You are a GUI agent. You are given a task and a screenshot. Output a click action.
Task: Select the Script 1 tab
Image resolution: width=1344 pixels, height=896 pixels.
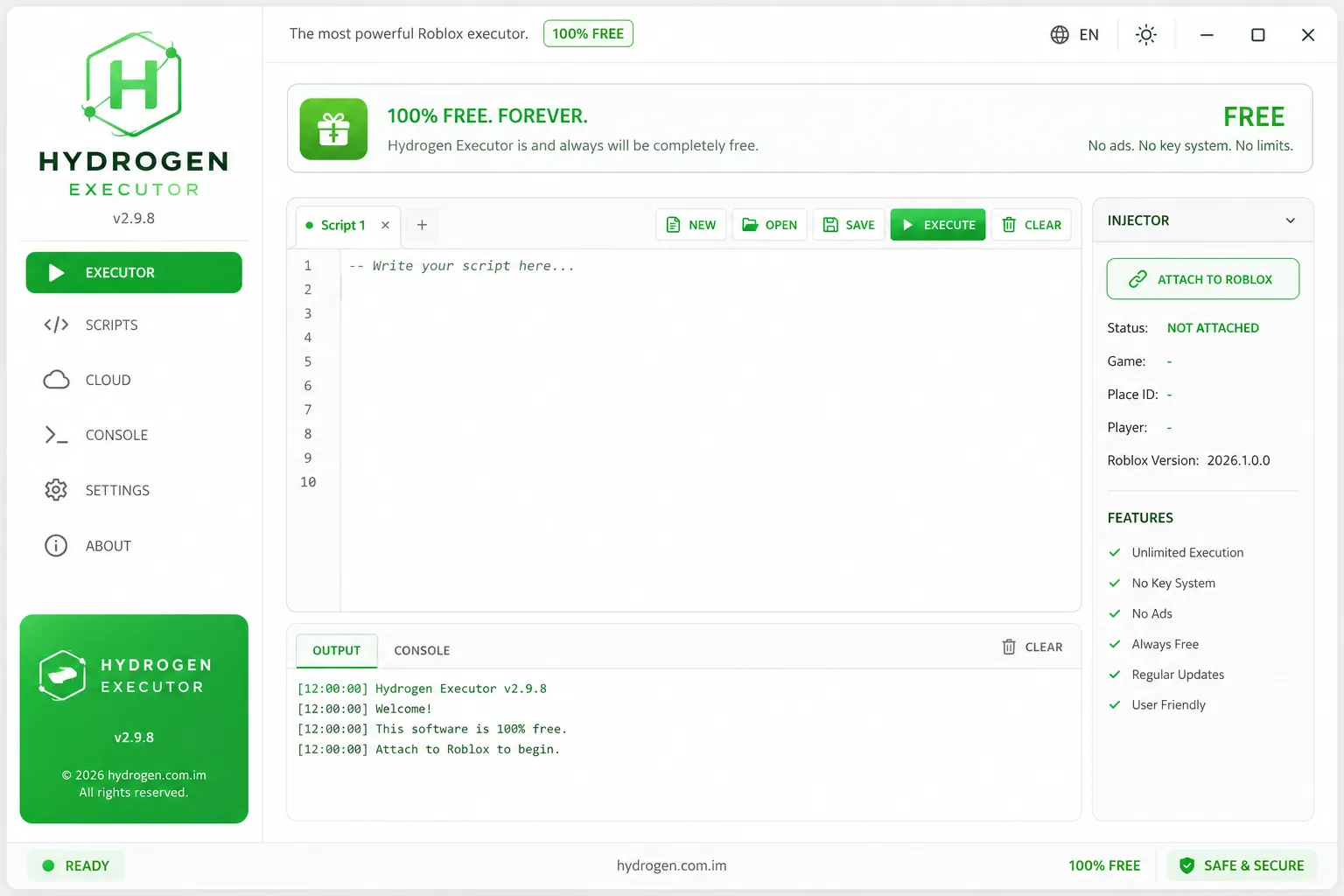pyautogui.click(x=342, y=226)
